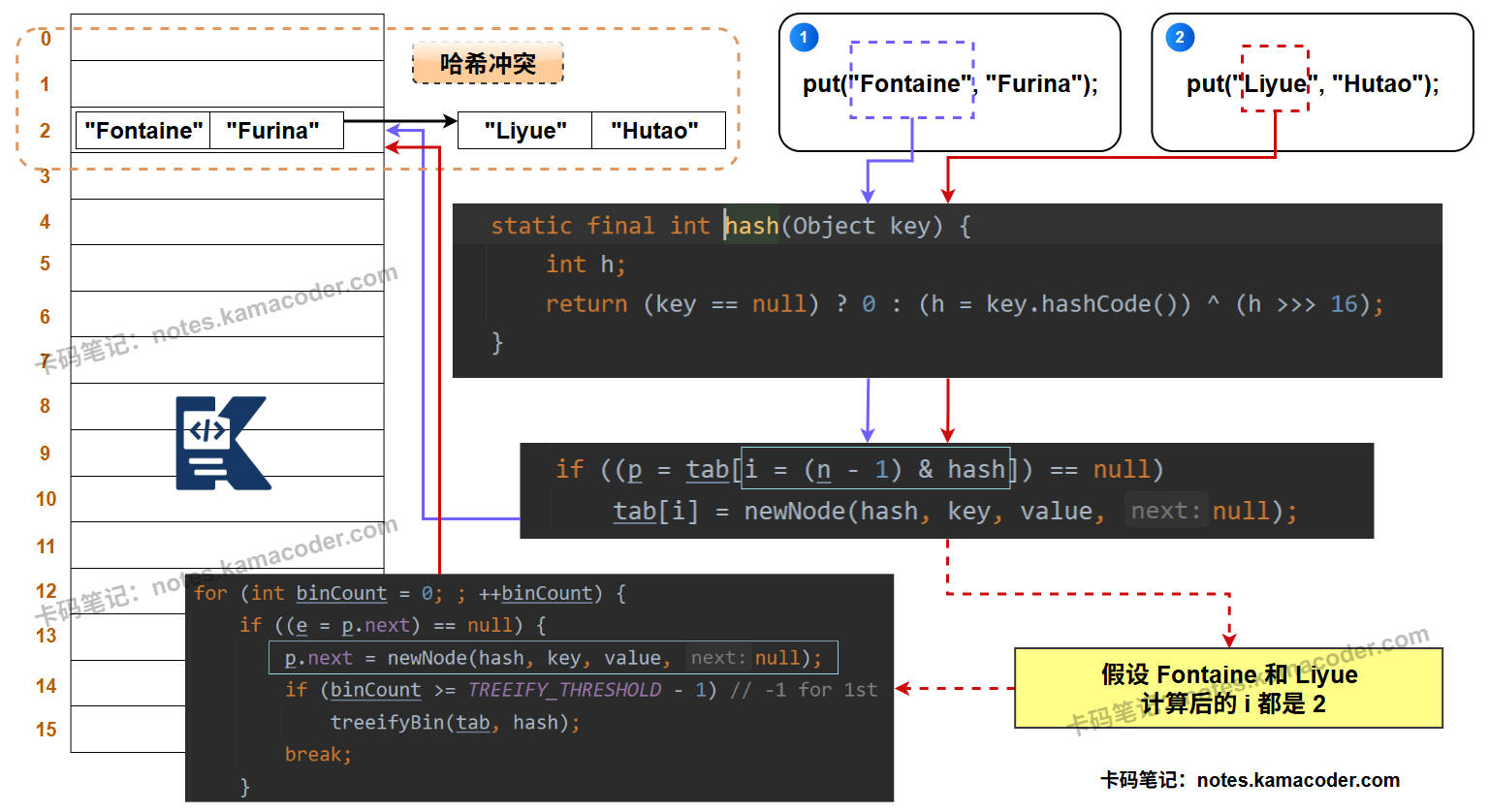Click the "Liyue" key in the linked node
The width and height of the screenshot is (1489, 812).
point(524,131)
